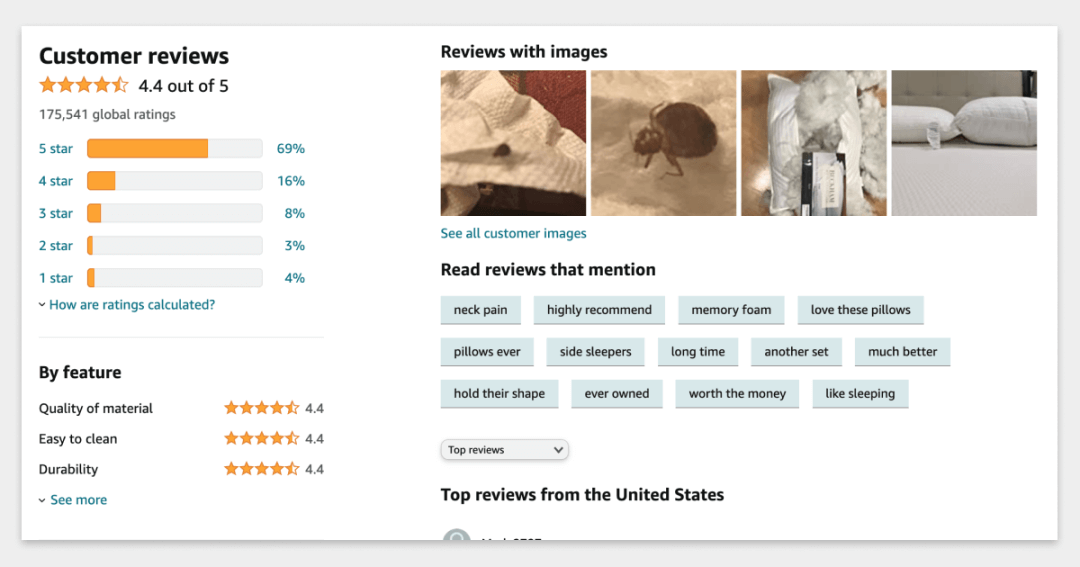Click the 8% percentage link
This screenshot has height=567, width=1080.
[295, 214]
